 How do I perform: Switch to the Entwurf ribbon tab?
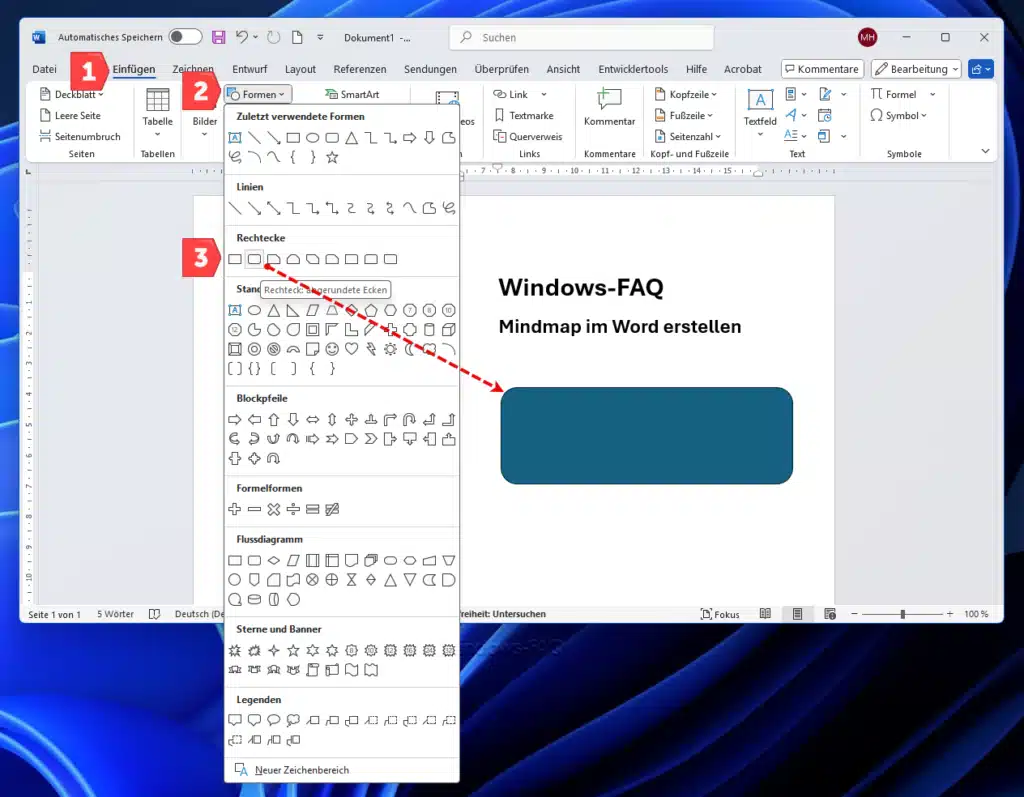pyautogui.click(x=249, y=69)
